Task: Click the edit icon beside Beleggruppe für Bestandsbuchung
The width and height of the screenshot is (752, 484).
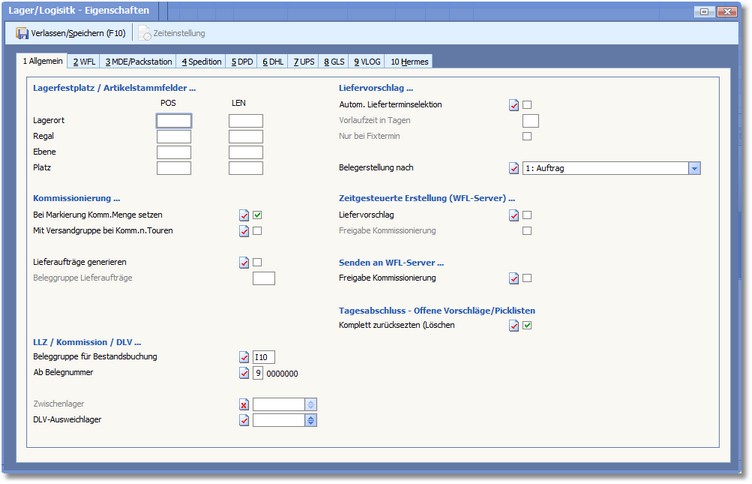Action: click(243, 357)
